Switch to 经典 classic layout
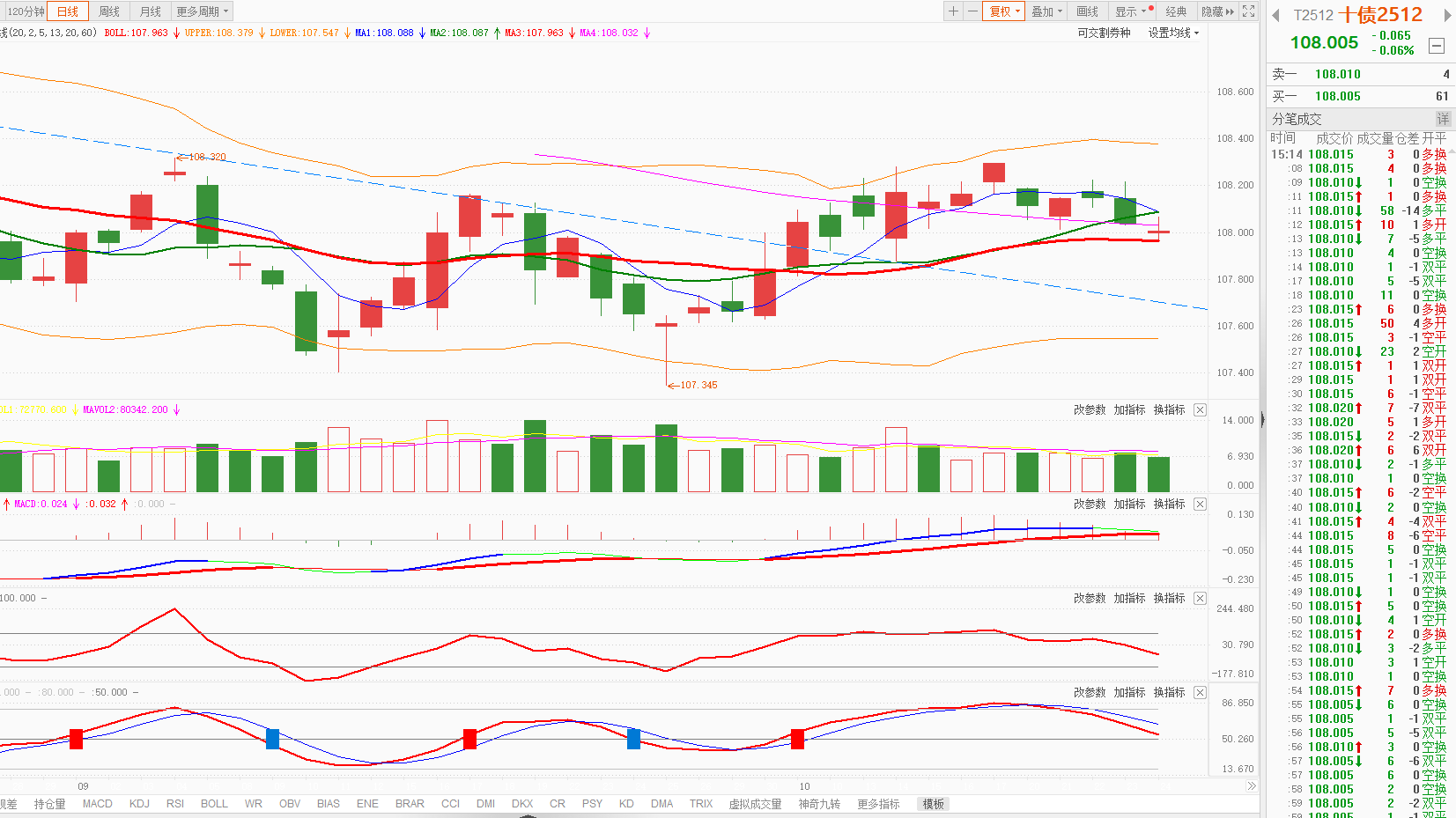This screenshot has width=1456, height=818. click(1176, 11)
